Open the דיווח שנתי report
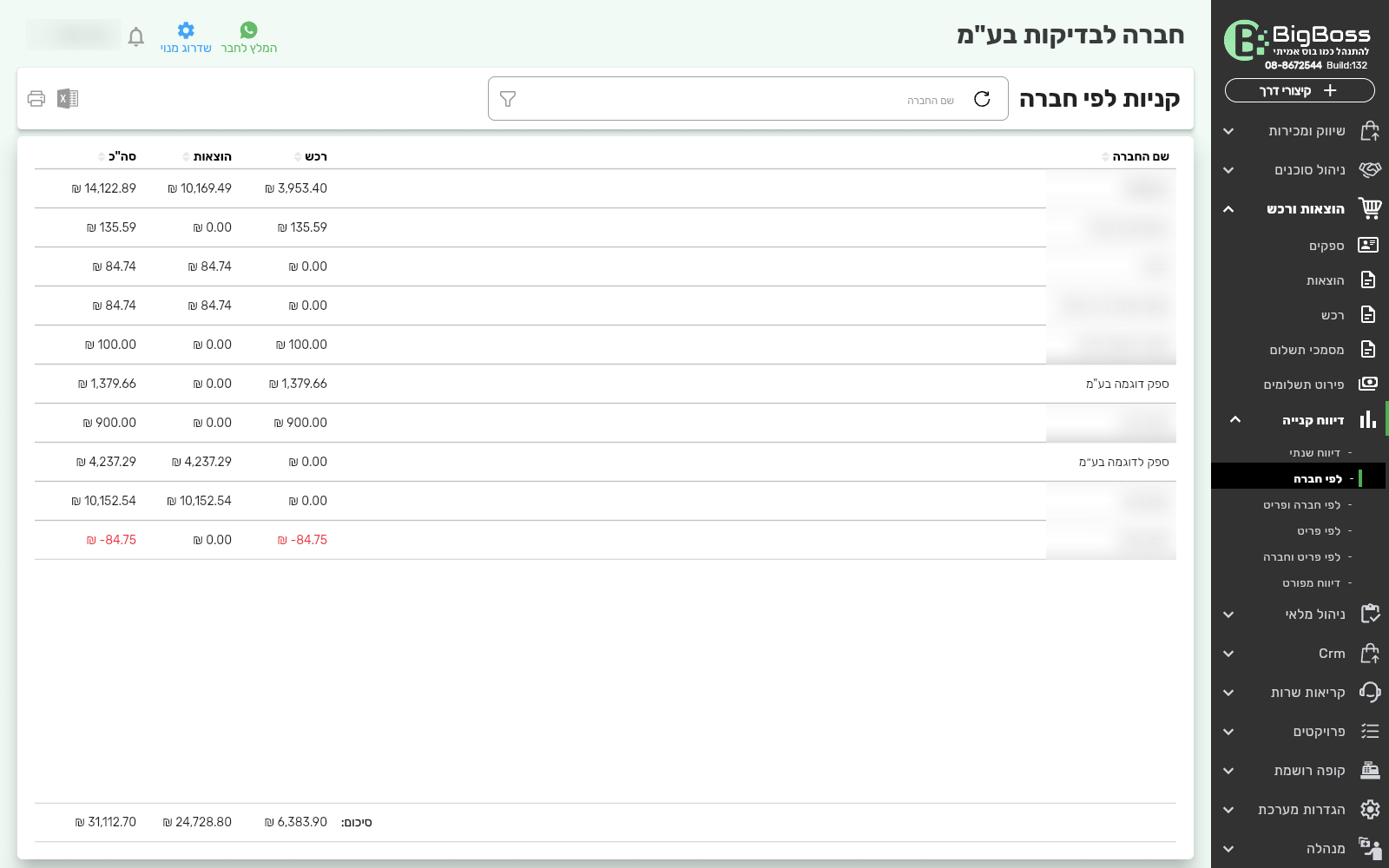This screenshot has width=1389, height=868. (1314, 453)
